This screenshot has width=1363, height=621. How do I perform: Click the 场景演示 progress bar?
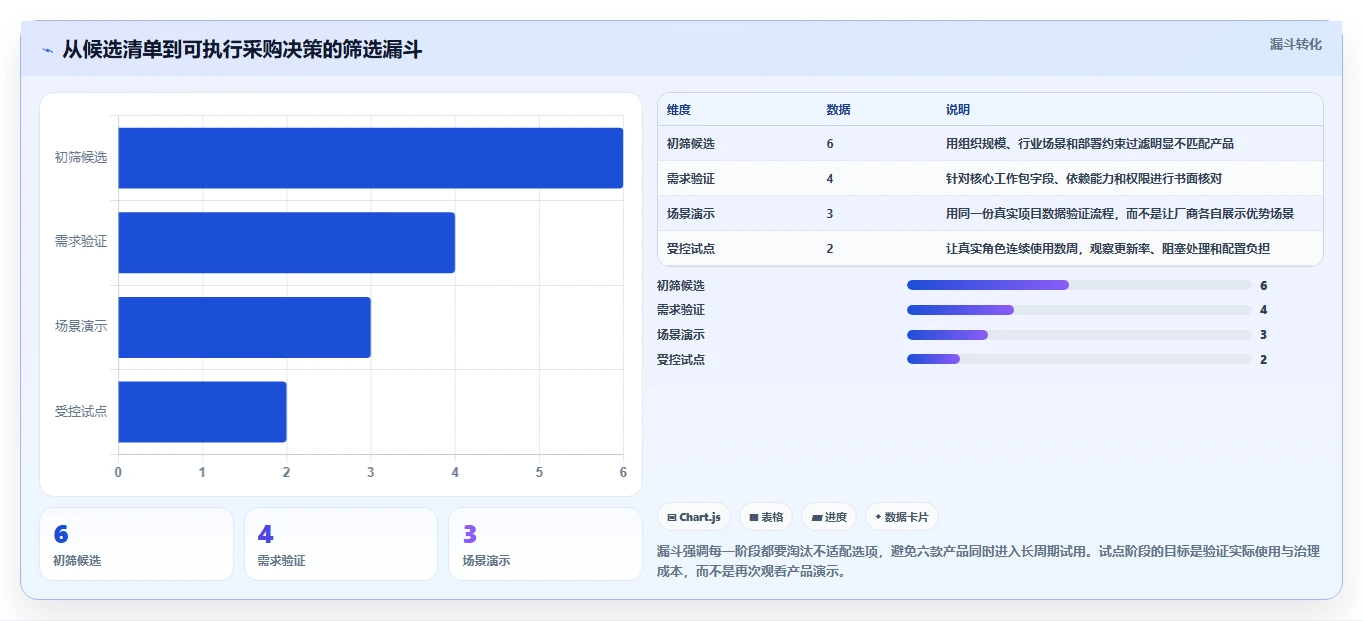point(1079,335)
